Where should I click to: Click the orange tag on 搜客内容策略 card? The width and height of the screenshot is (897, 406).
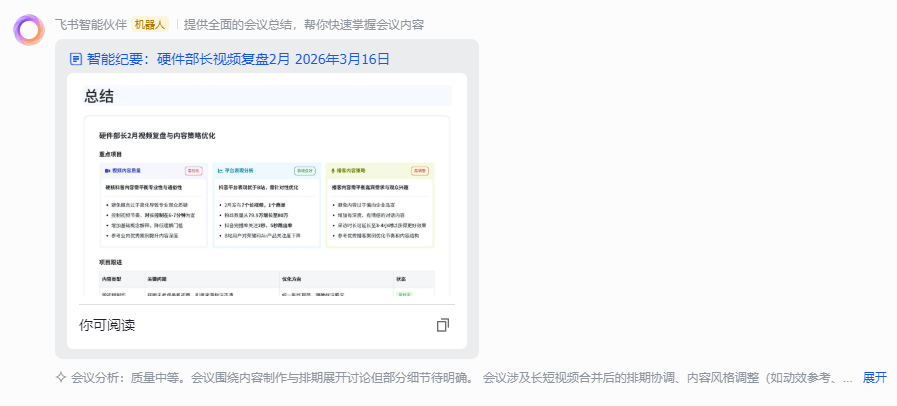click(420, 171)
